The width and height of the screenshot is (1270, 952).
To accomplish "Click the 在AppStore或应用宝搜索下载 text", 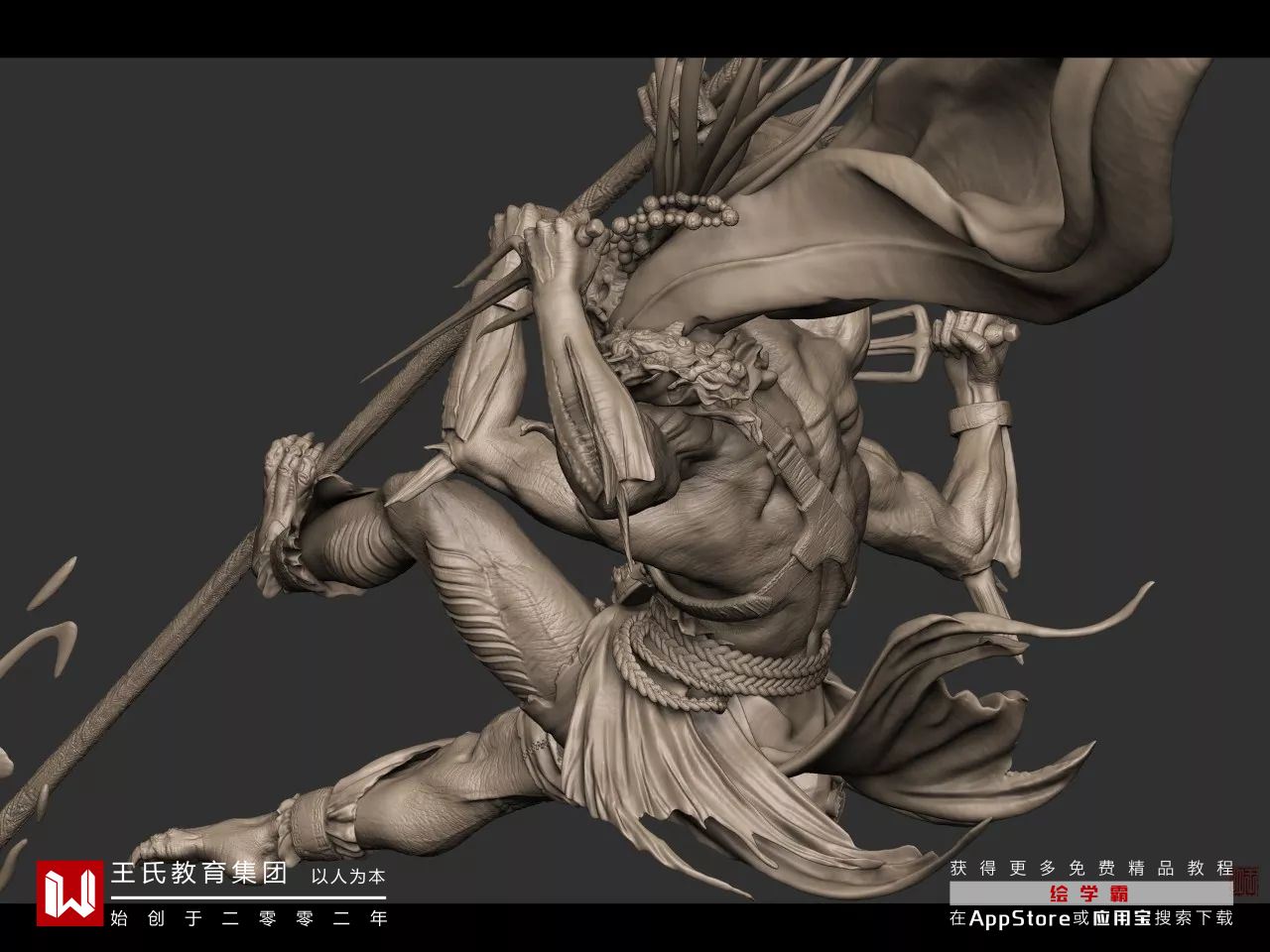I will [1090, 918].
